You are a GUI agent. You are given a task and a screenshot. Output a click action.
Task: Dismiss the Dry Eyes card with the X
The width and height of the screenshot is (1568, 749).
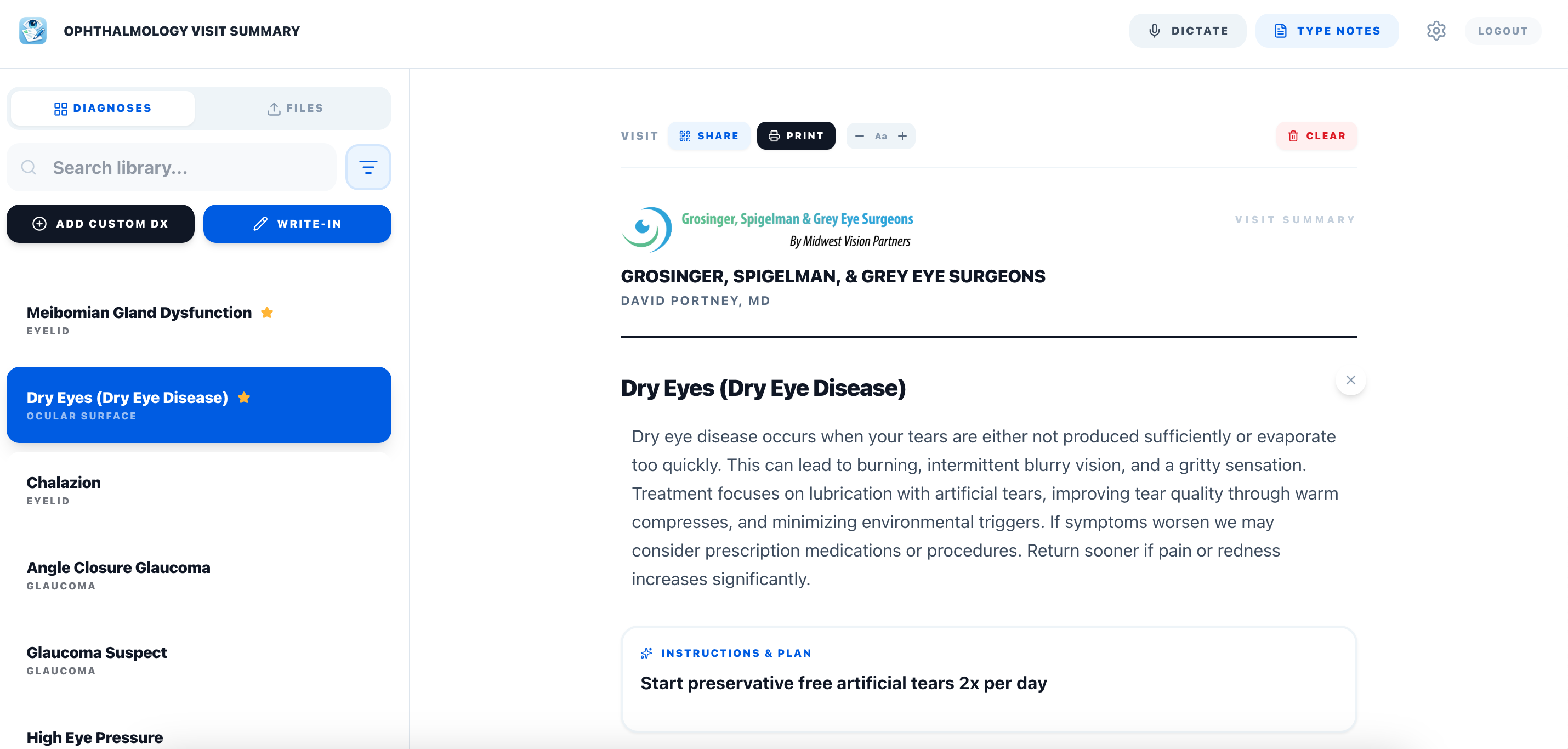coord(1351,379)
